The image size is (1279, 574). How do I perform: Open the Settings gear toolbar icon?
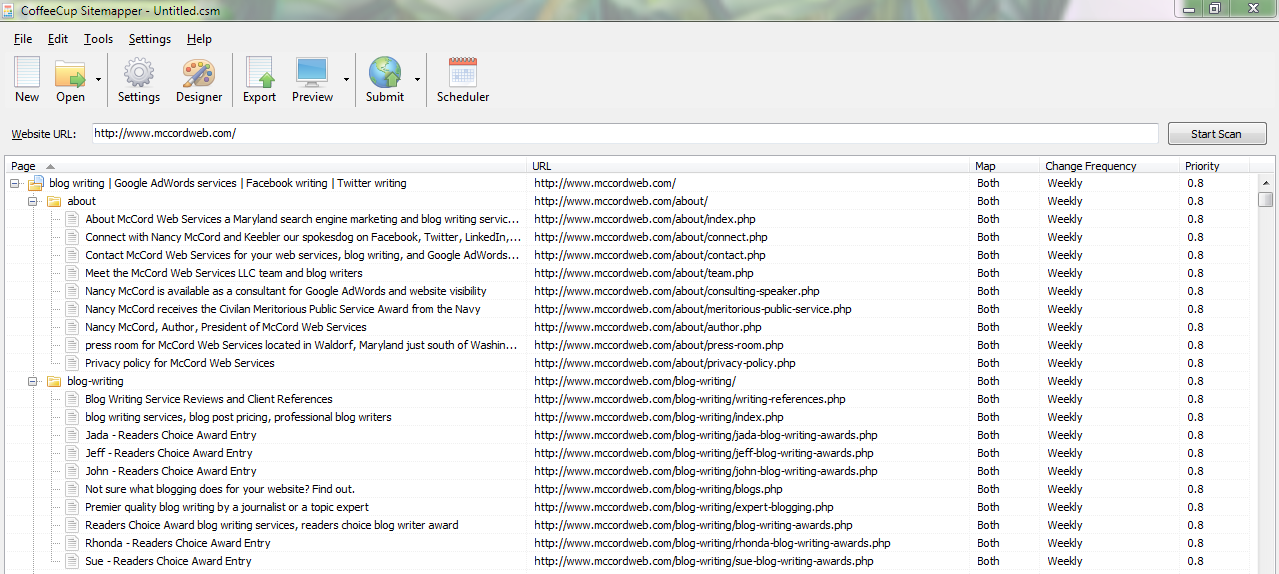pyautogui.click(x=138, y=72)
